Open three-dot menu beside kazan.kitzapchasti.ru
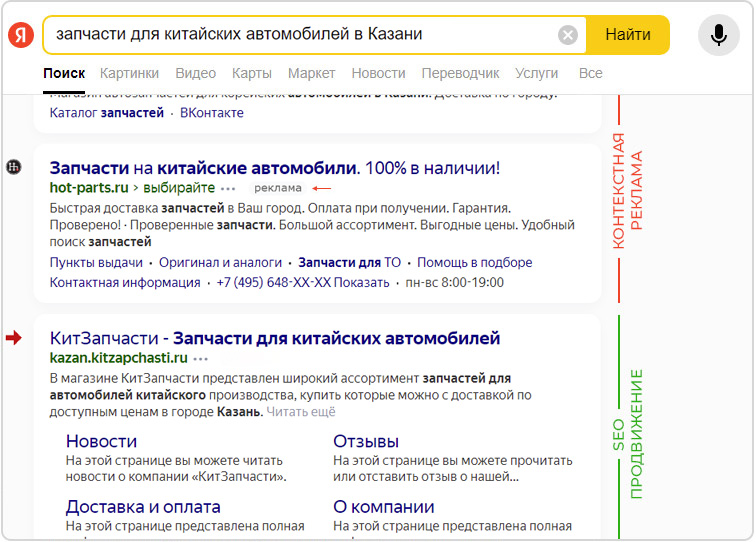Image resolution: width=756 pixels, height=542 pixels. [x=201, y=359]
